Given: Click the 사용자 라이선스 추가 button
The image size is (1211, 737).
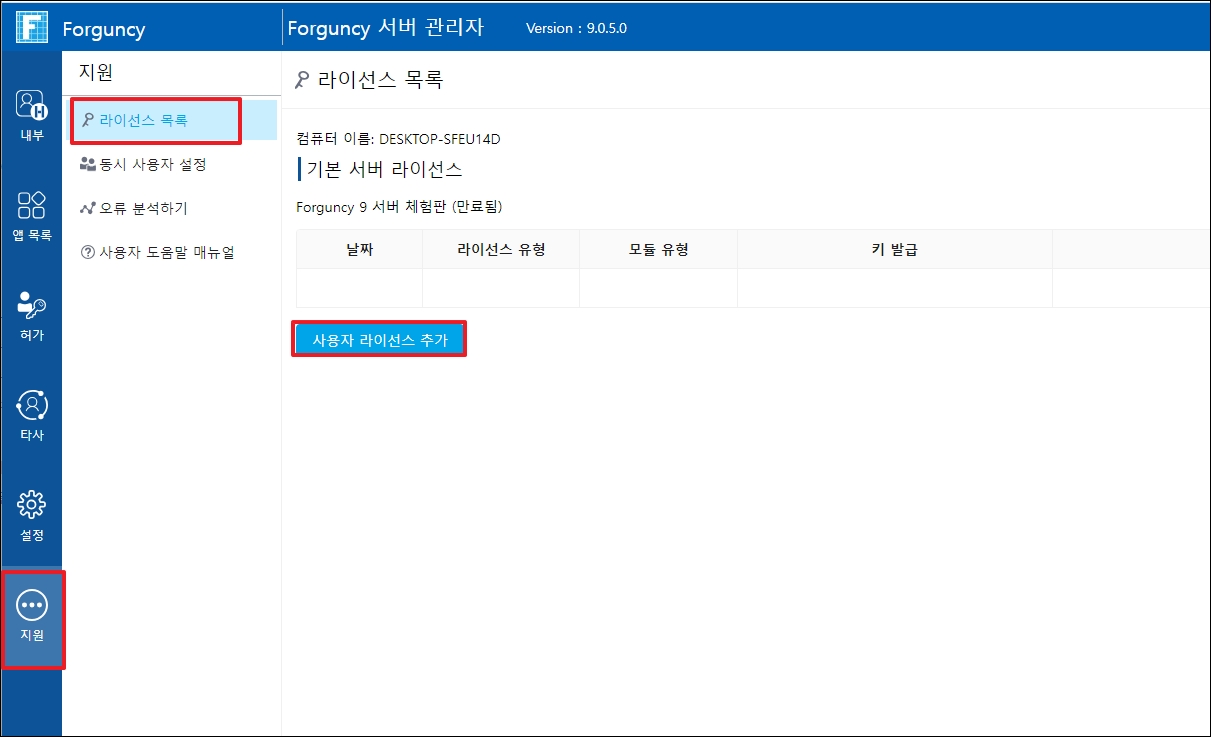Looking at the screenshot, I should (x=379, y=340).
